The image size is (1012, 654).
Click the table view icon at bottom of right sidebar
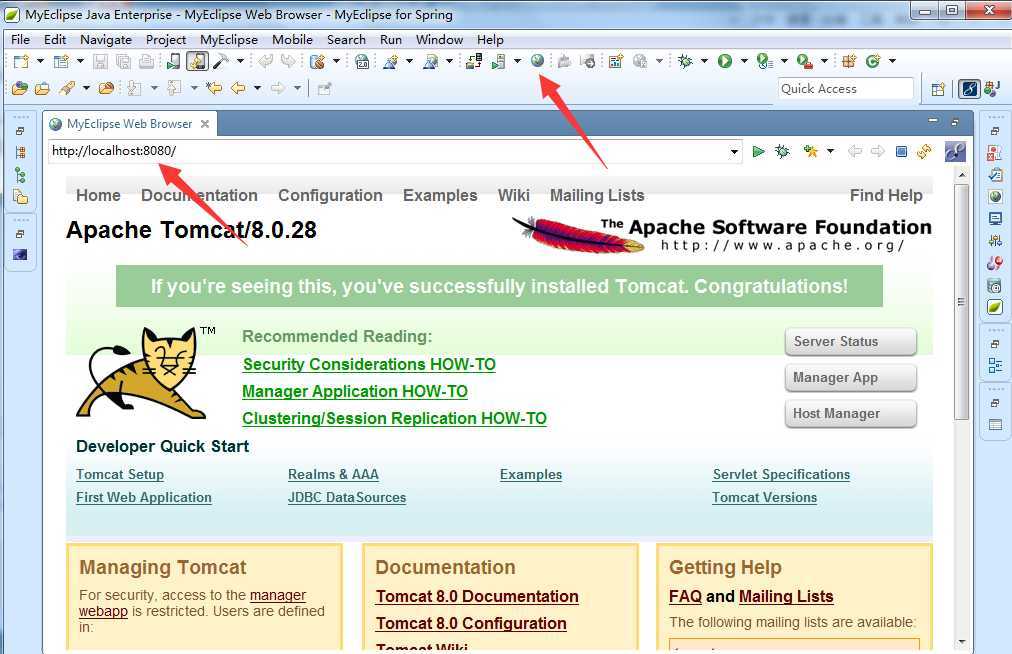click(x=995, y=425)
